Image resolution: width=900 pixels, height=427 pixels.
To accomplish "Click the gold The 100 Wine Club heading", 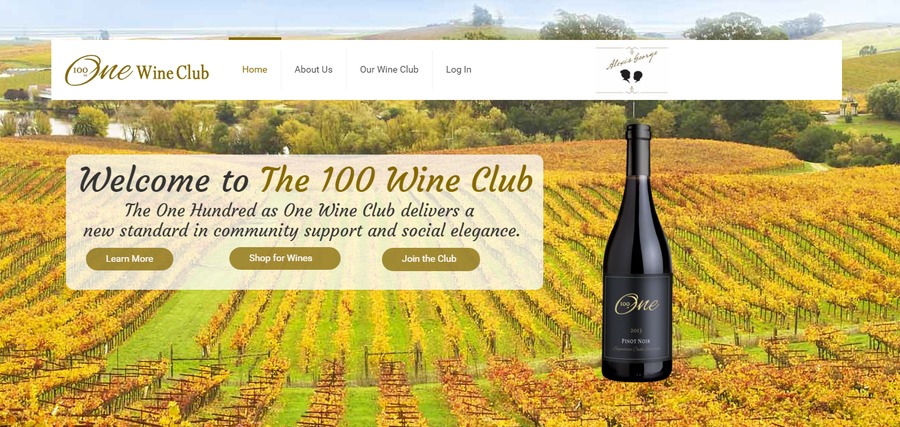I will pyautogui.click(x=397, y=179).
